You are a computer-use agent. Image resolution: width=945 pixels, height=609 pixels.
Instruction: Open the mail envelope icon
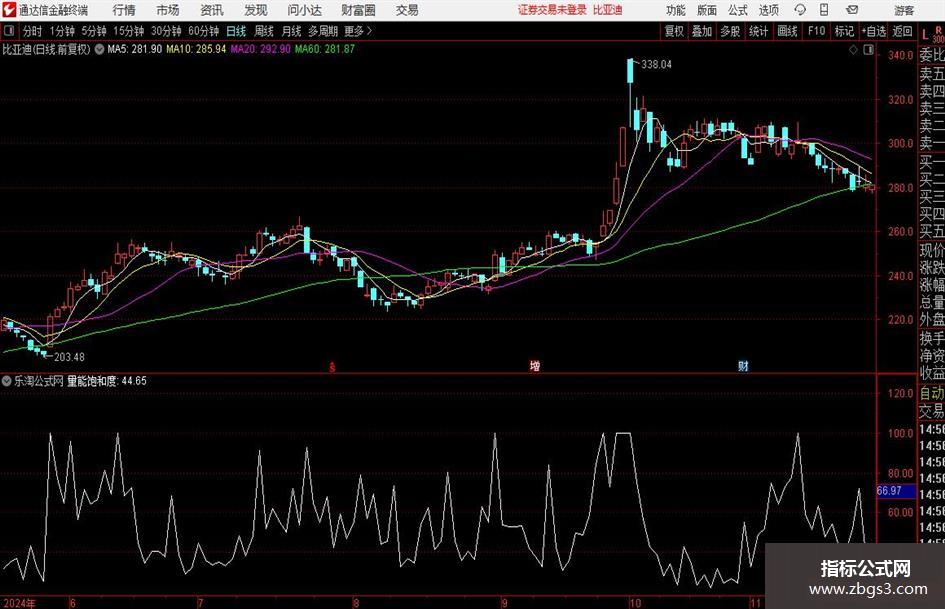(852, 10)
